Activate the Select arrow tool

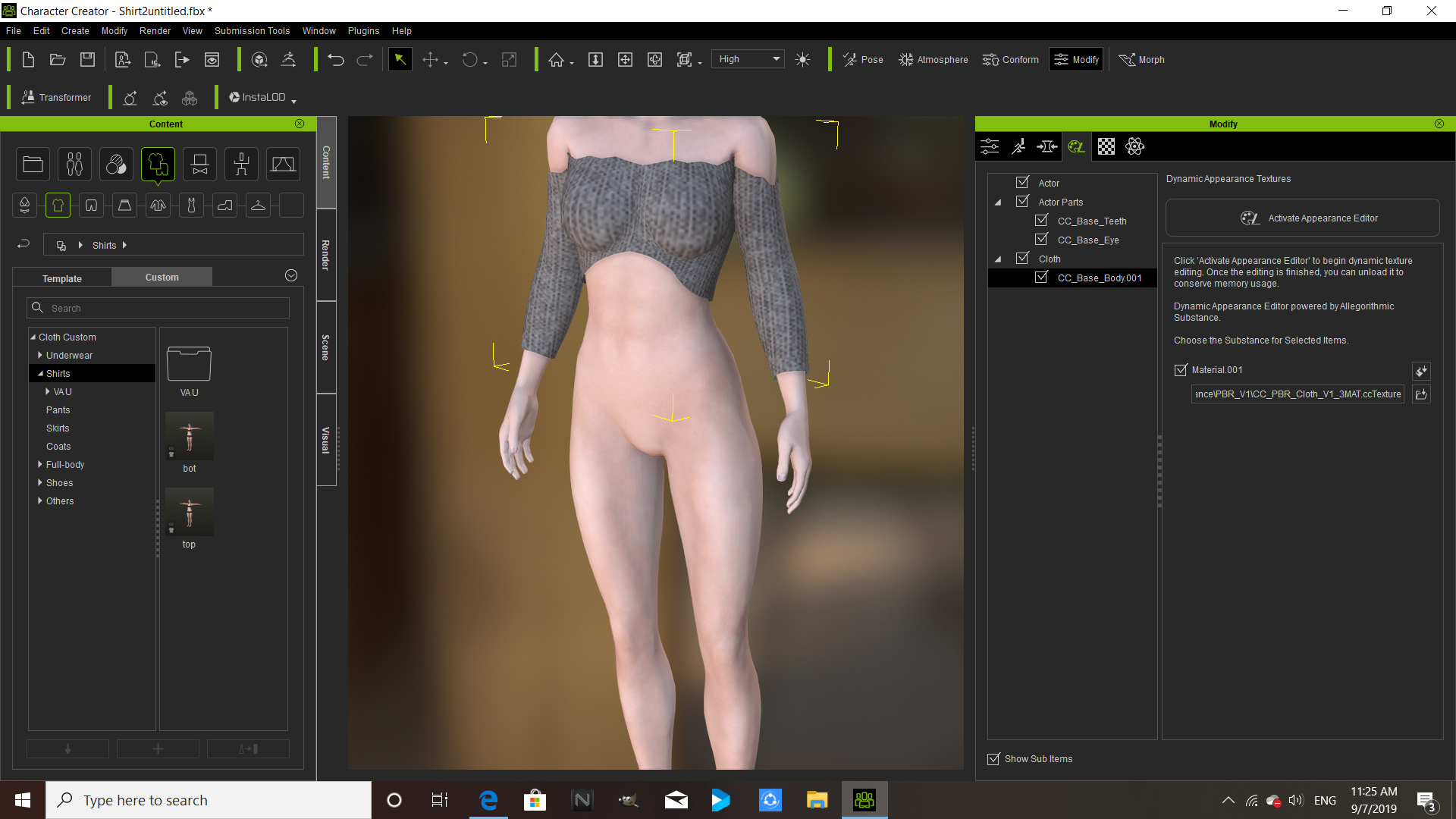pos(400,60)
